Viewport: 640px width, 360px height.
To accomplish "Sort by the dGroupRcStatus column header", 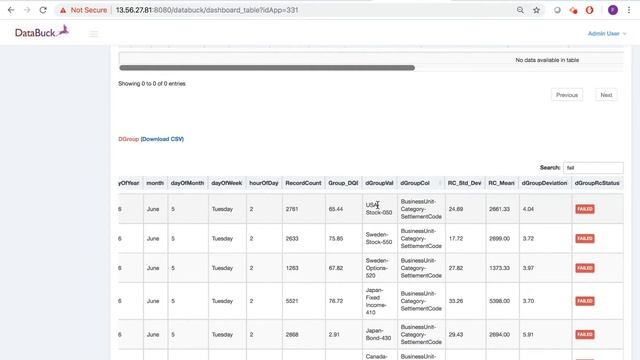I will 597,183.
